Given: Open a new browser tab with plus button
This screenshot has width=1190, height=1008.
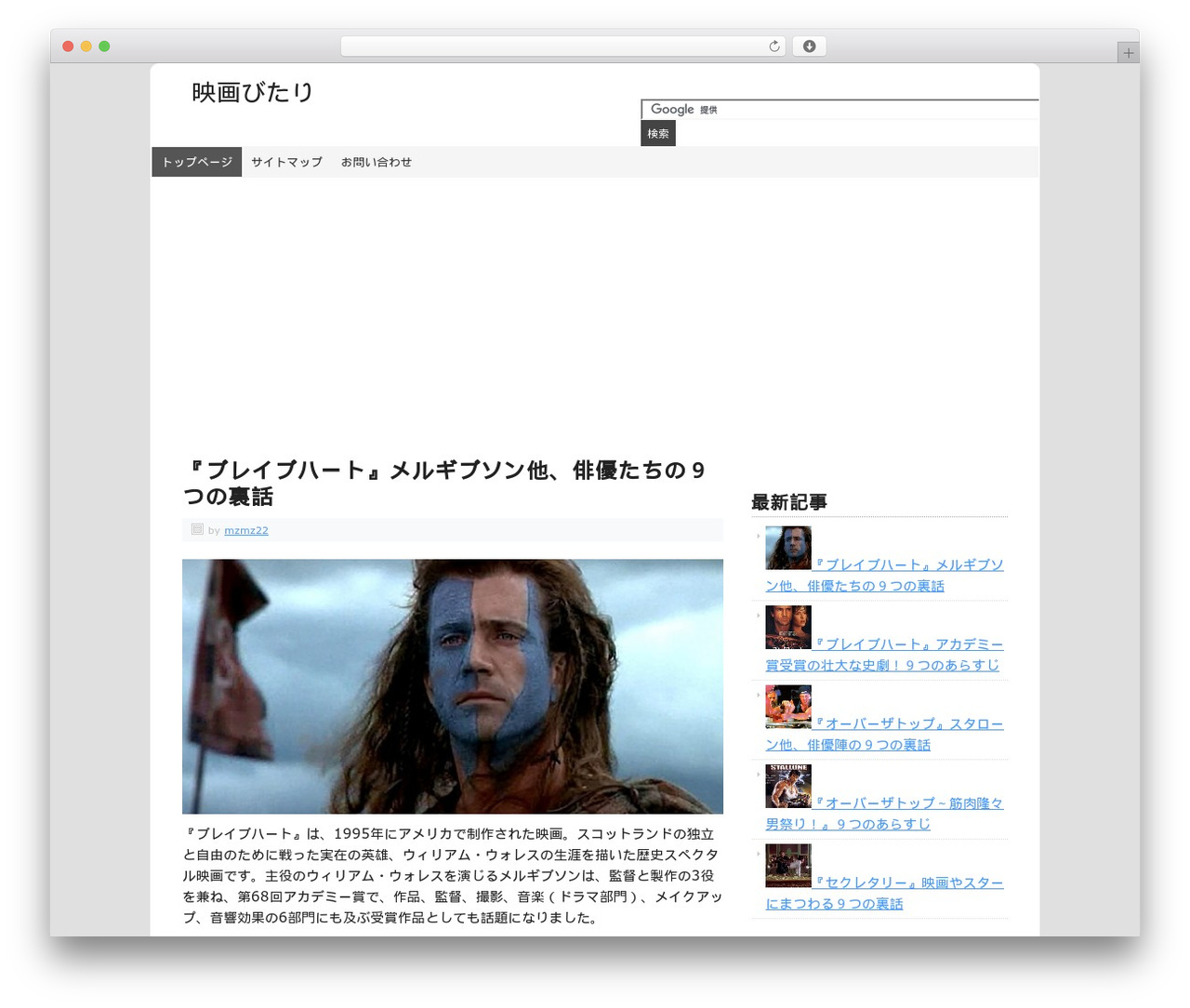Looking at the screenshot, I should 1128,53.
